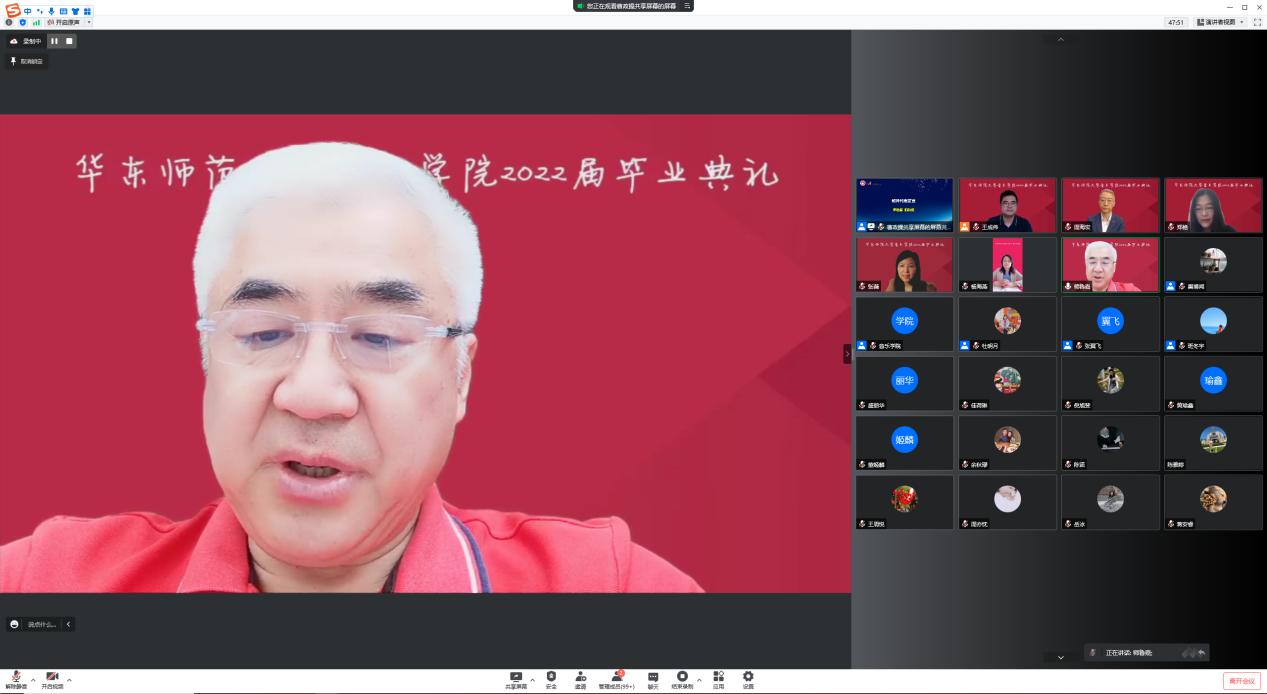Collapse the participant gallery side panel arrow
1267x694 pixels.
[847, 353]
